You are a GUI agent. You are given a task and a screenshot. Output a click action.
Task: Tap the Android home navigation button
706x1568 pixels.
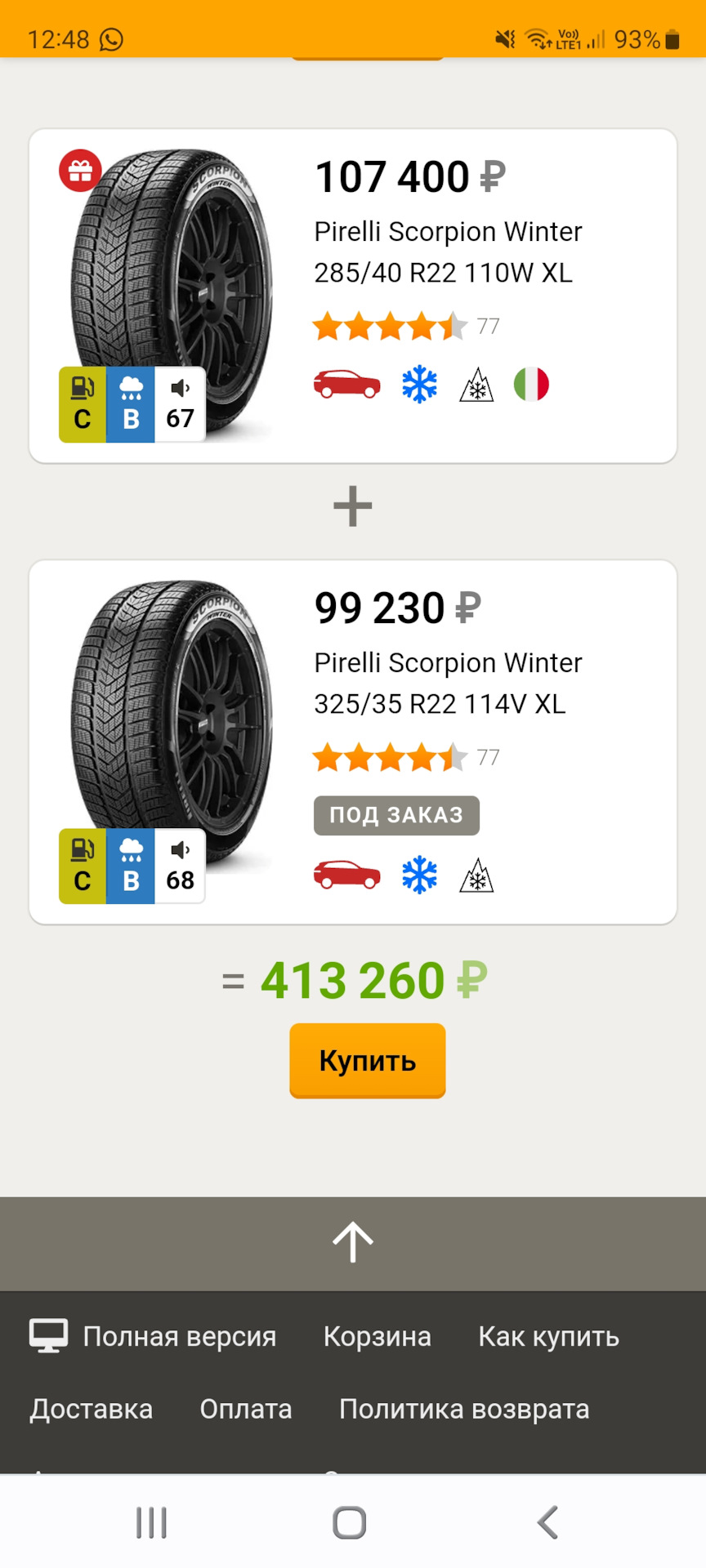349,1522
